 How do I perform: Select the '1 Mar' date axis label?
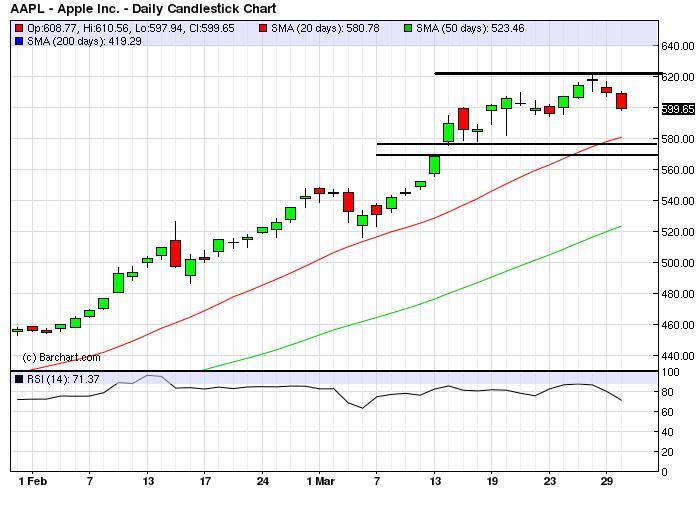pos(319,480)
